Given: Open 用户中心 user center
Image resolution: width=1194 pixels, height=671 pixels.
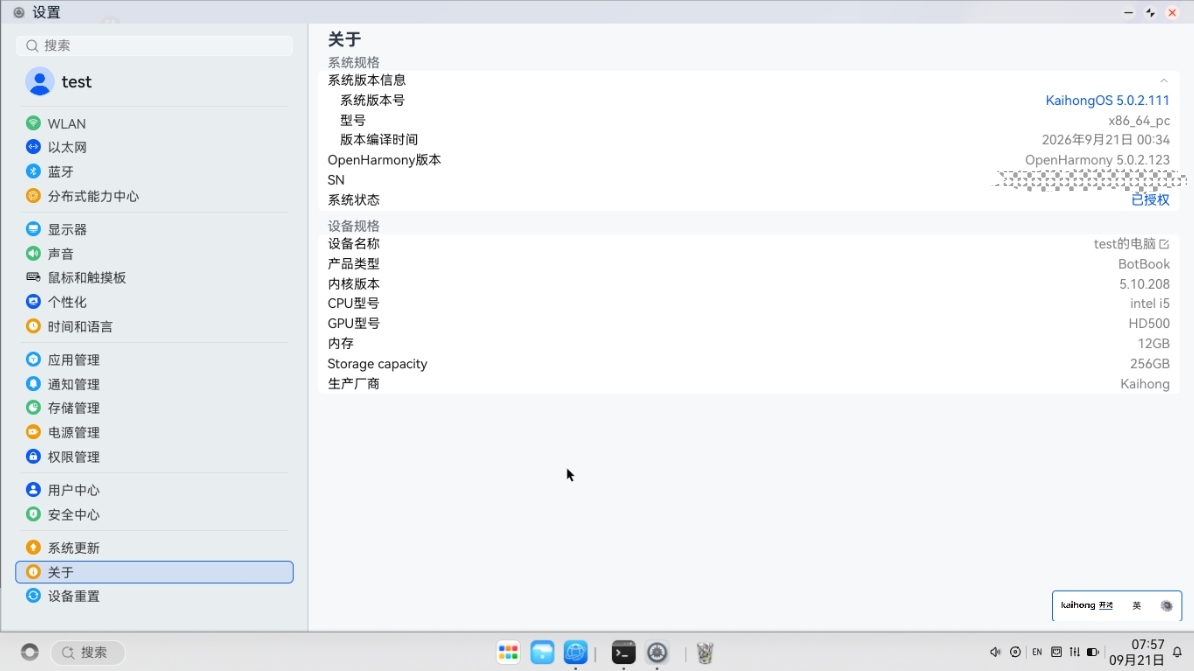Looking at the screenshot, I should click(x=154, y=490).
